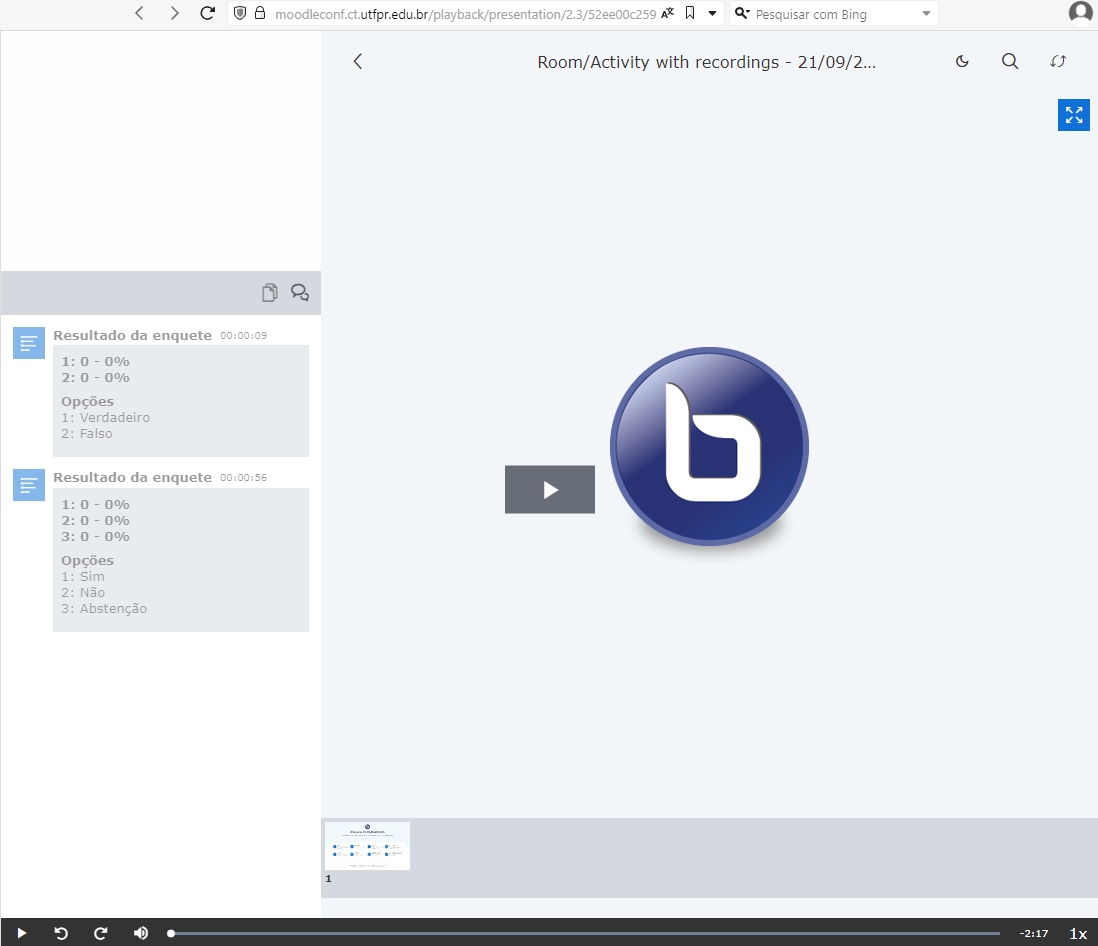Open the tracker shield icon in address bar
1098x946 pixels.
[x=239, y=13]
